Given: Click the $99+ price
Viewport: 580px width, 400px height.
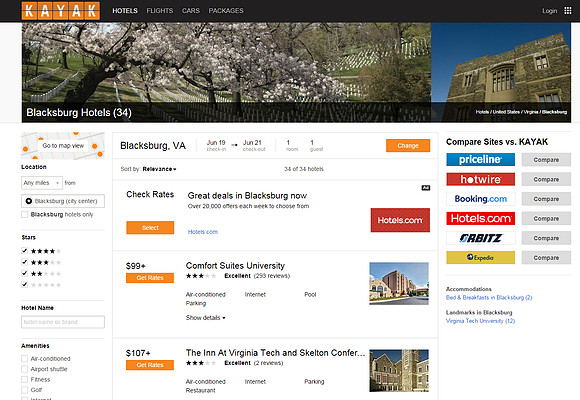Looking at the screenshot, I should pyautogui.click(x=136, y=266).
